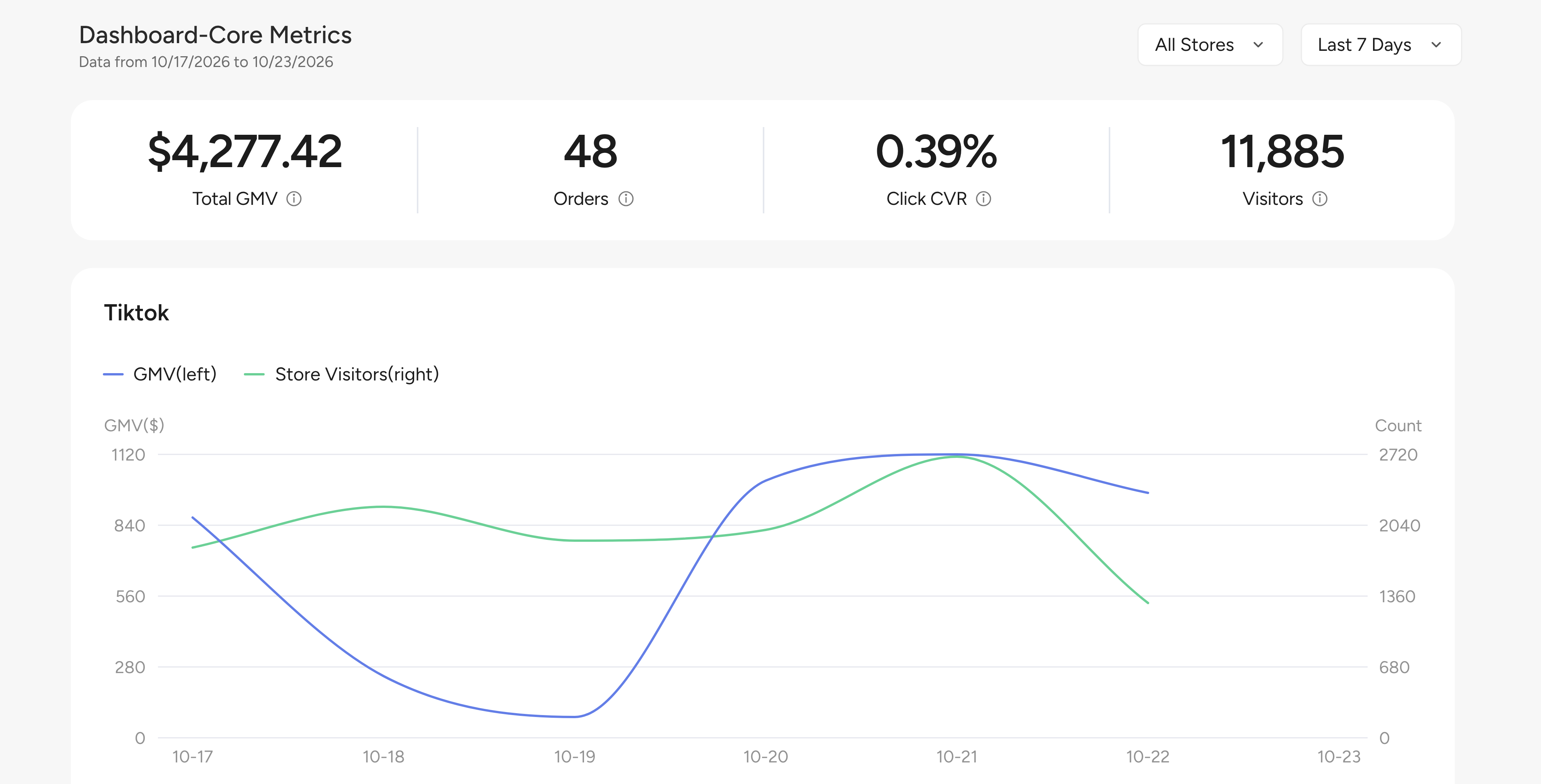This screenshot has height=784, width=1541.
Task: Click the Count axis title
Action: click(x=1398, y=426)
